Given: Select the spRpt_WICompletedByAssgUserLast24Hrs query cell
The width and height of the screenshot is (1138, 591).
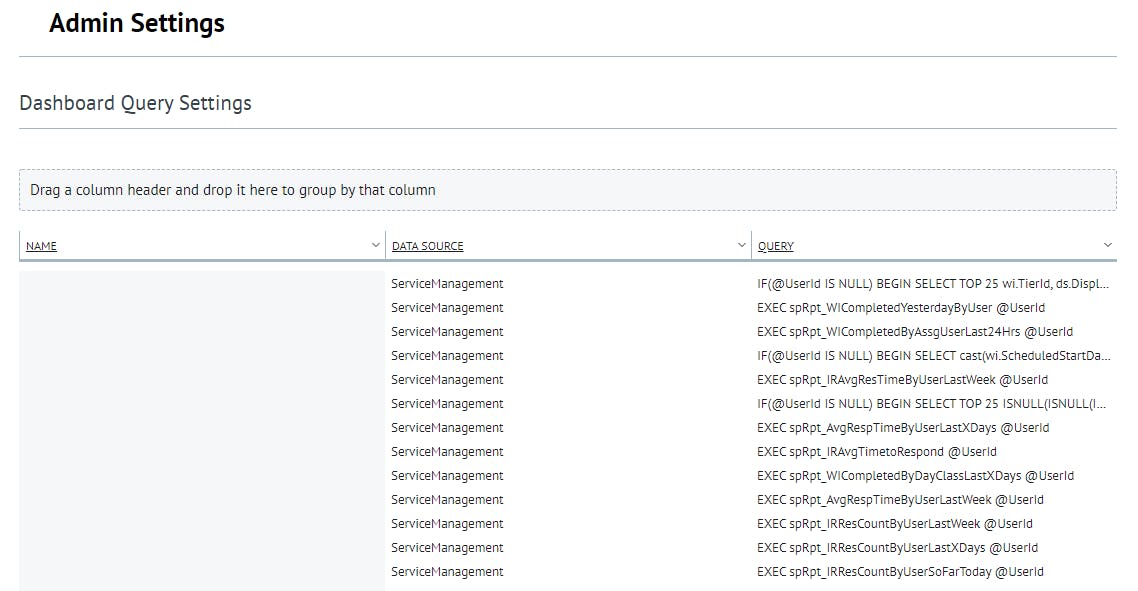Looking at the screenshot, I should tap(914, 332).
